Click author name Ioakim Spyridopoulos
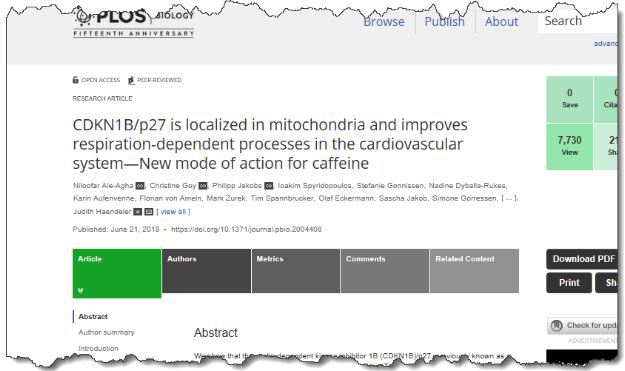 click(x=315, y=186)
